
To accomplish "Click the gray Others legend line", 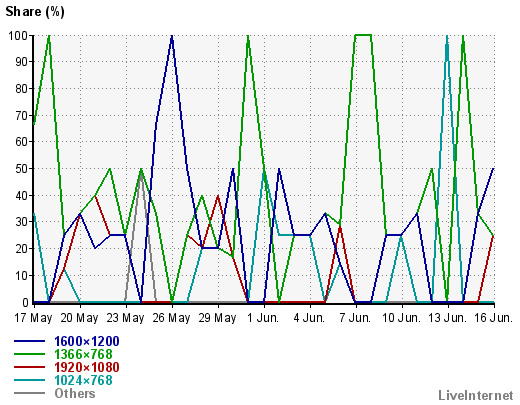I will coord(29,393).
